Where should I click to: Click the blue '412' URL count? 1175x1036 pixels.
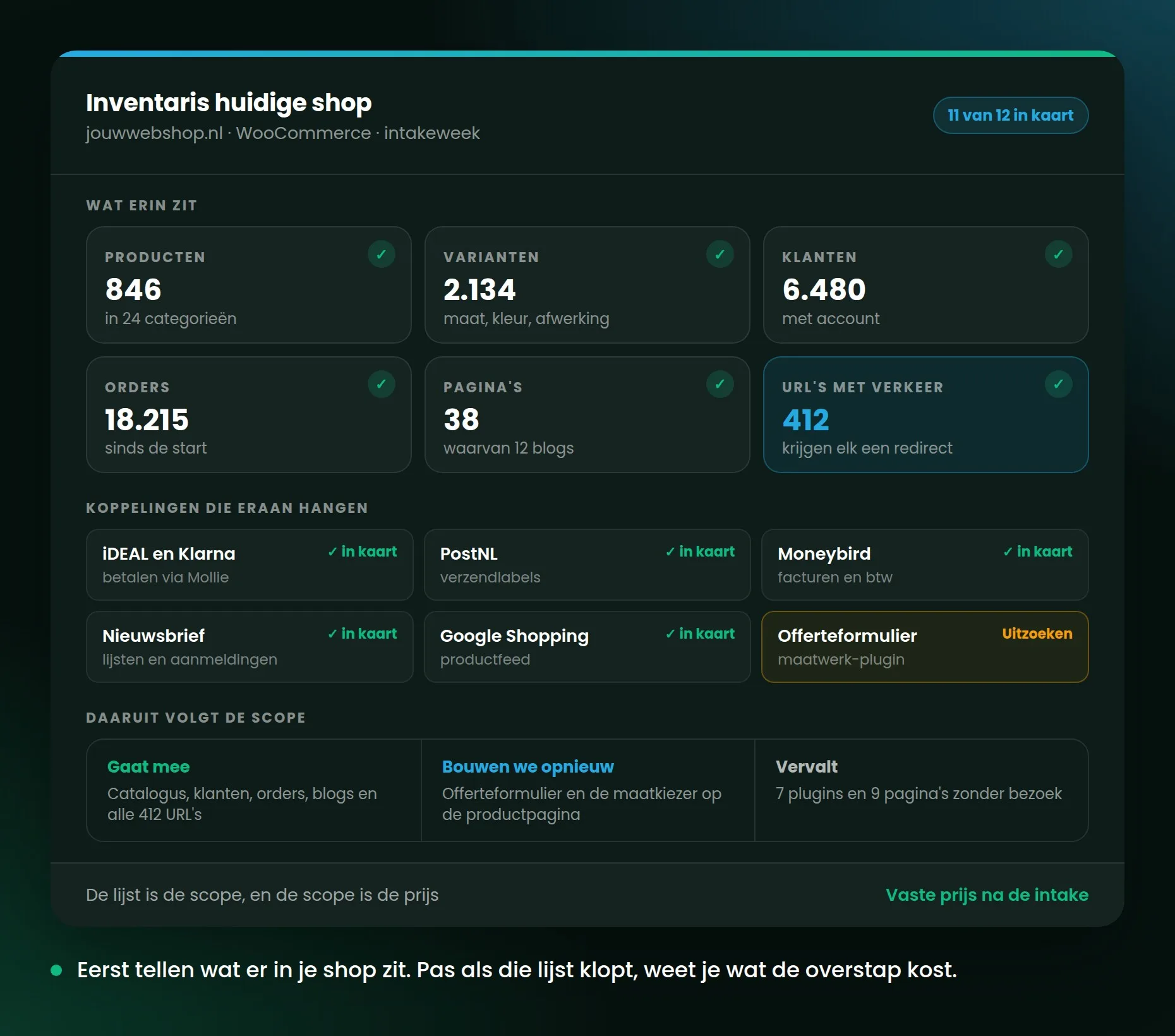[x=805, y=419]
